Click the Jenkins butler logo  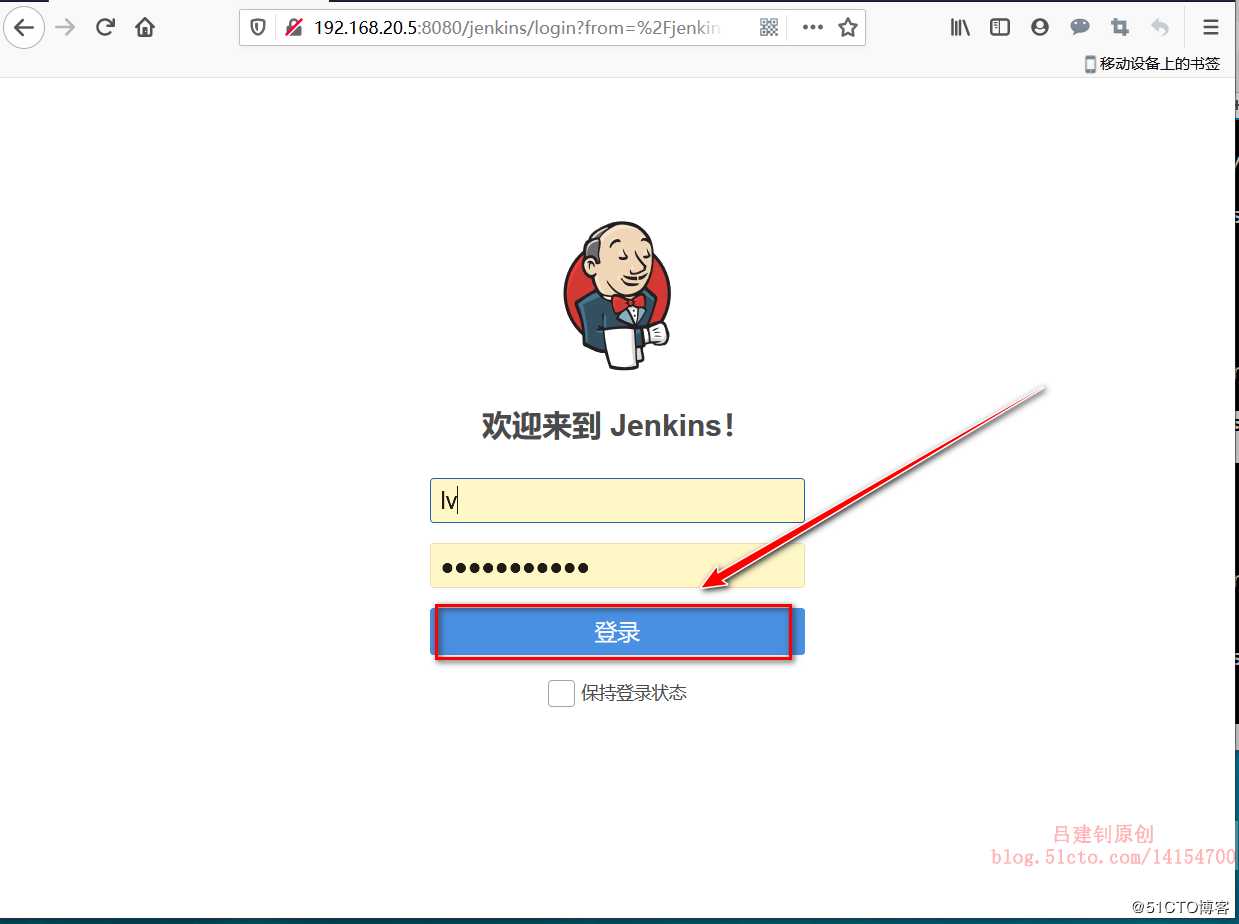tap(617, 295)
